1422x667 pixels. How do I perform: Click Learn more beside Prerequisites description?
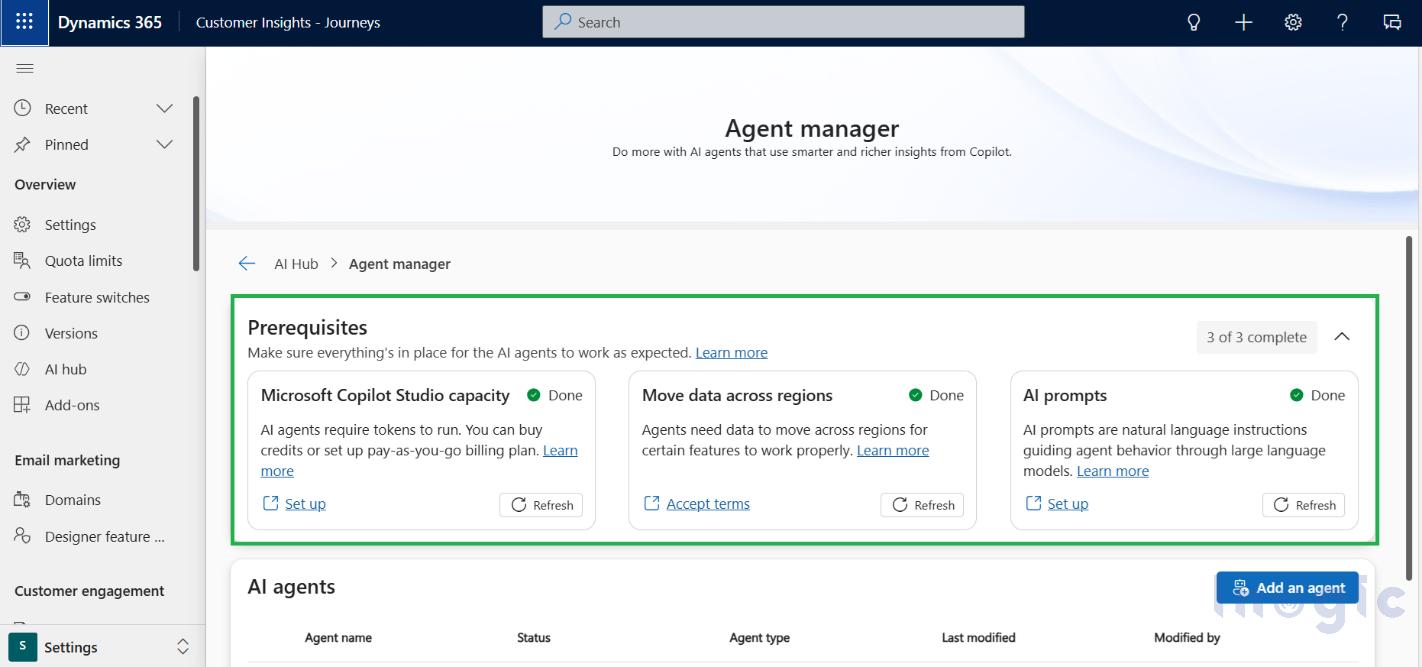pyautogui.click(x=732, y=352)
